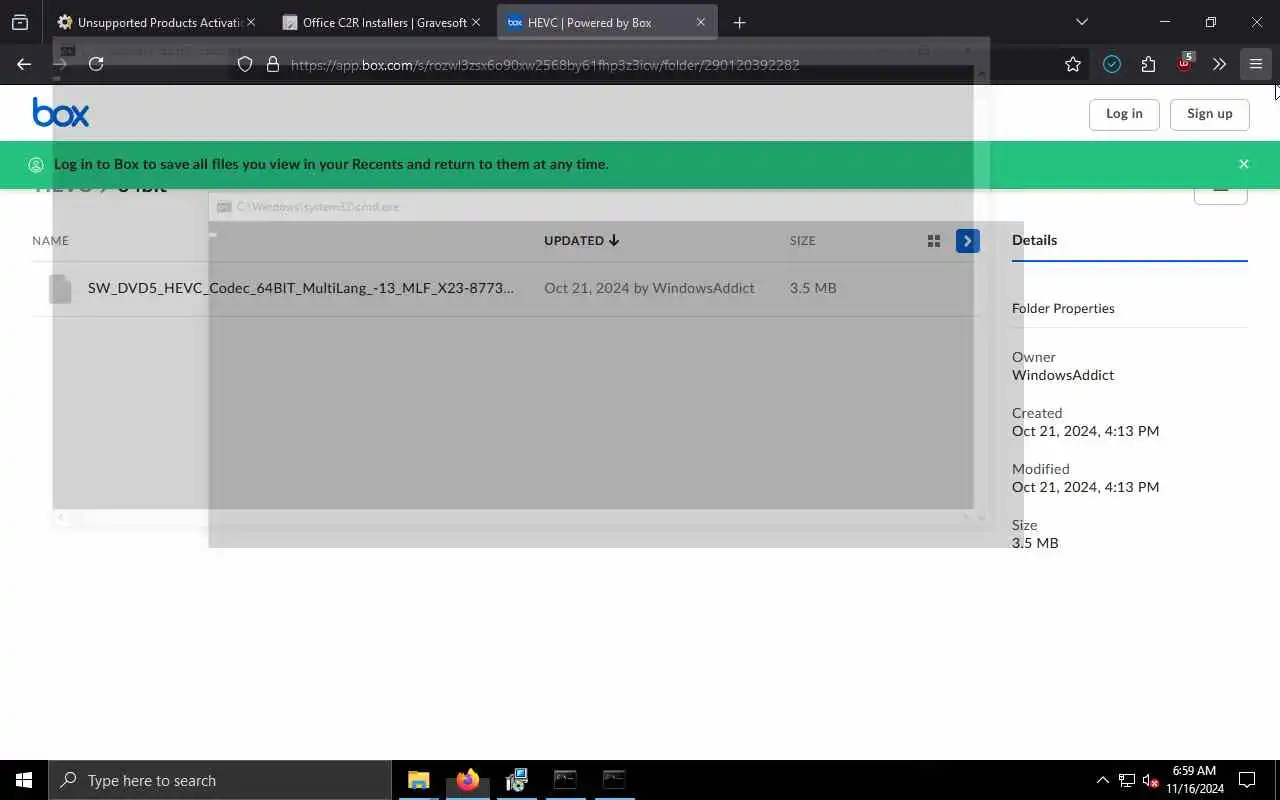Viewport: 1280px width, 800px height.
Task: List all tabs dropdown arrow
Action: pos(1081,22)
